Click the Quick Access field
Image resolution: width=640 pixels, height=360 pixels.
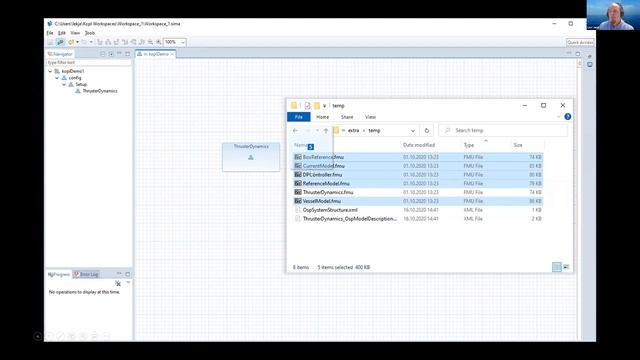(580, 42)
